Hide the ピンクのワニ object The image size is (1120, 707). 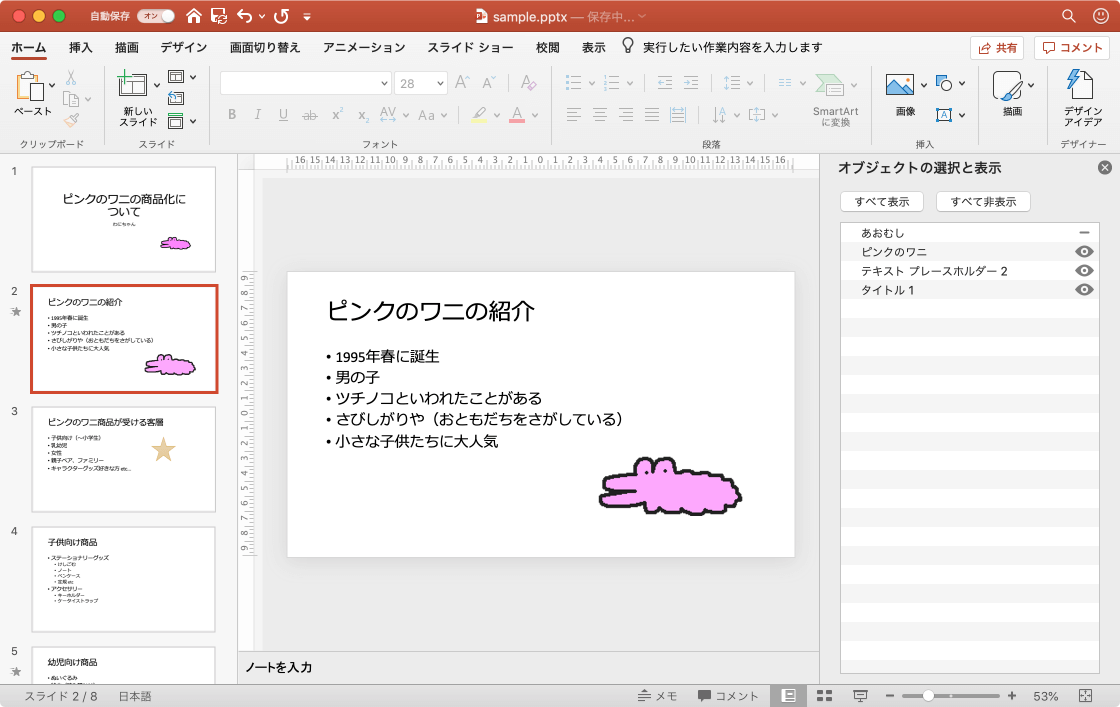1083,252
